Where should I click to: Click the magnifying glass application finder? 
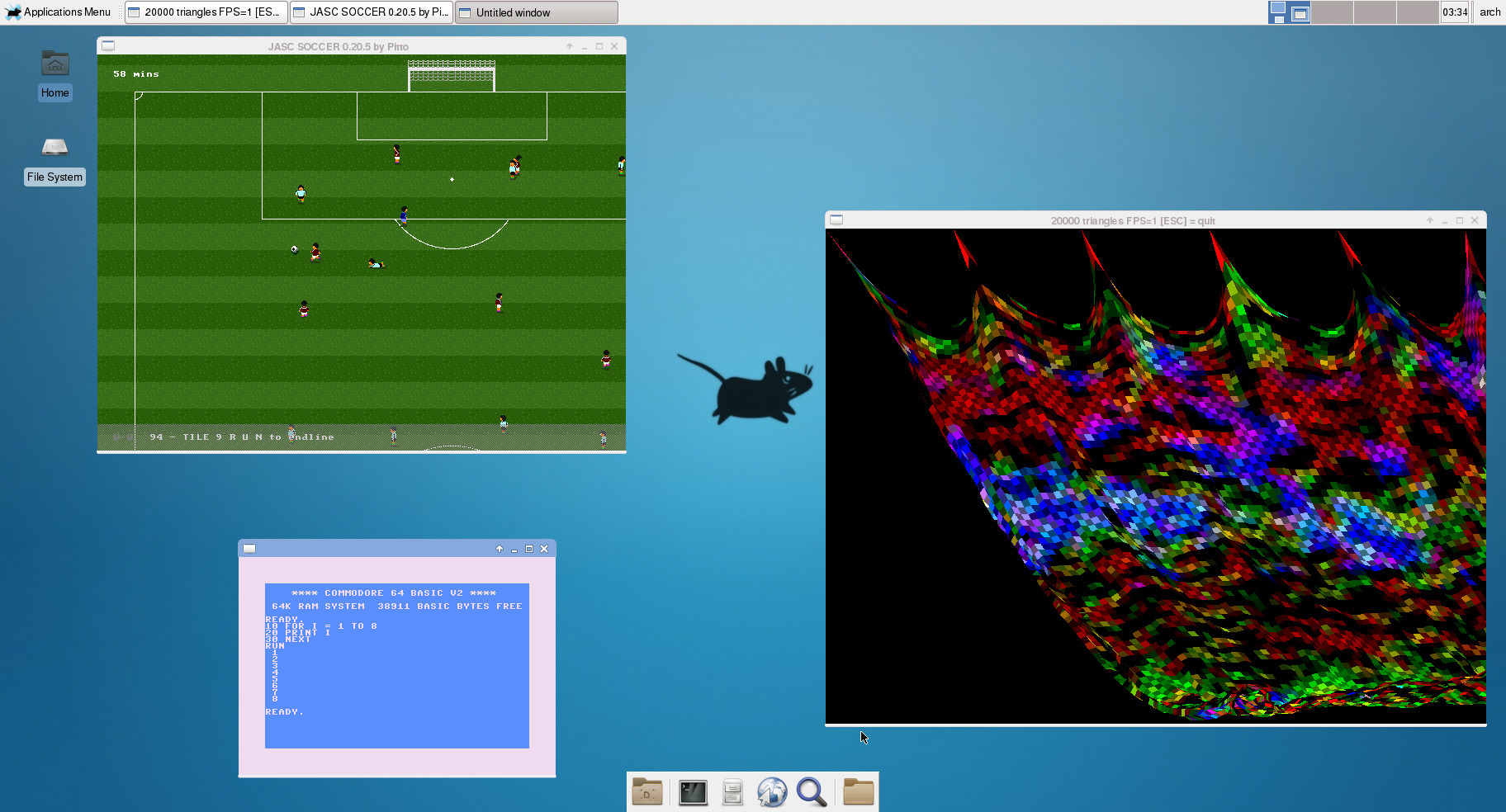click(x=812, y=792)
